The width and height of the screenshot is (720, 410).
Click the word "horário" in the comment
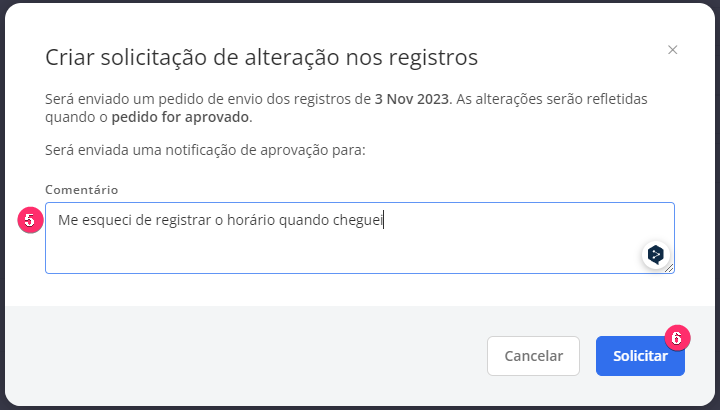pyautogui.click(x=251, y=220)
